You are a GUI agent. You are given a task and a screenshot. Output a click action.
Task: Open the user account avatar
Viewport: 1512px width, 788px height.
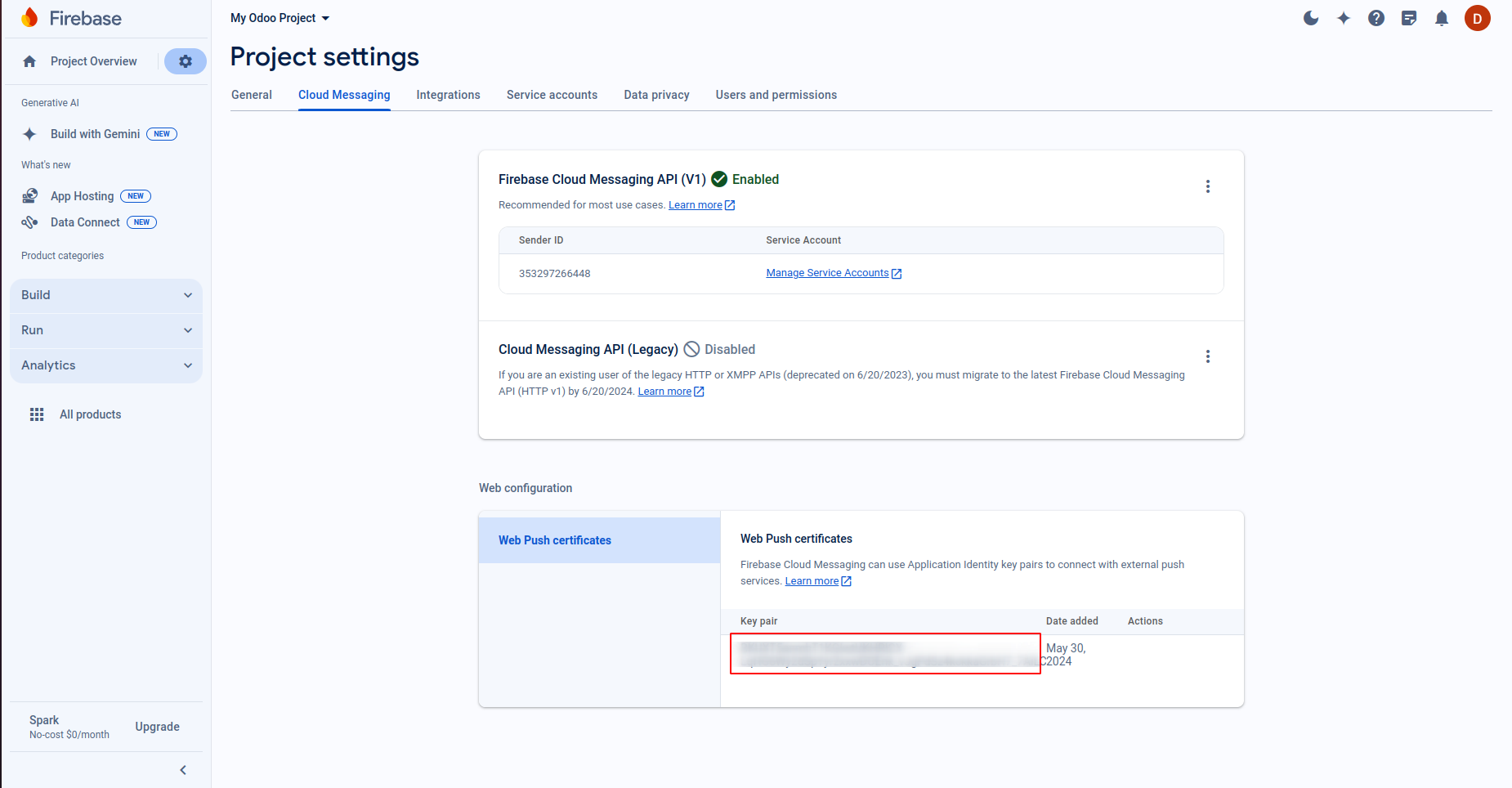click(x=1477, y=18)
